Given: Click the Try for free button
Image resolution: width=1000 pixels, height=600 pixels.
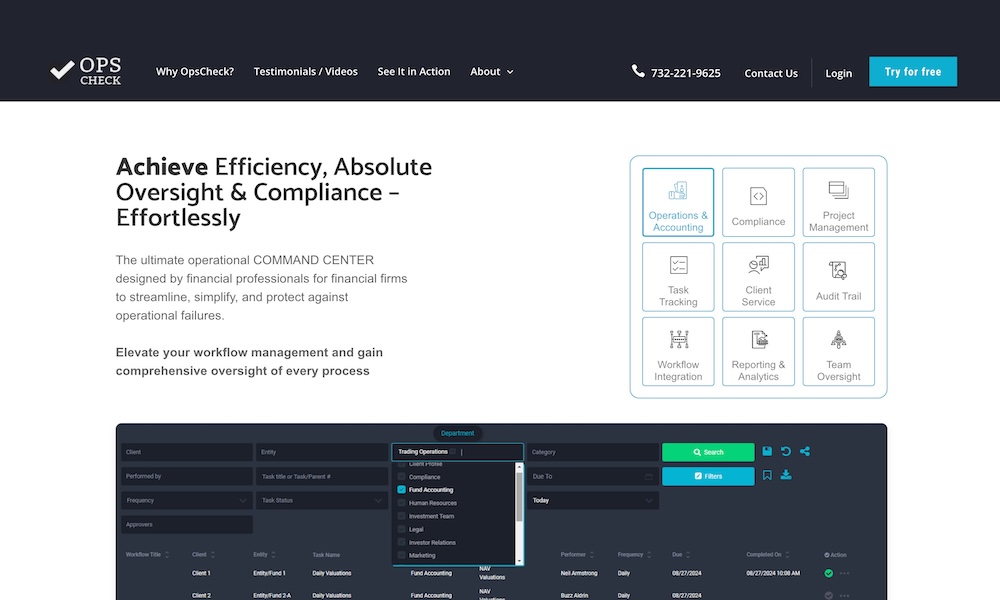Looking at the screenshot, I should tap(912, 72).
